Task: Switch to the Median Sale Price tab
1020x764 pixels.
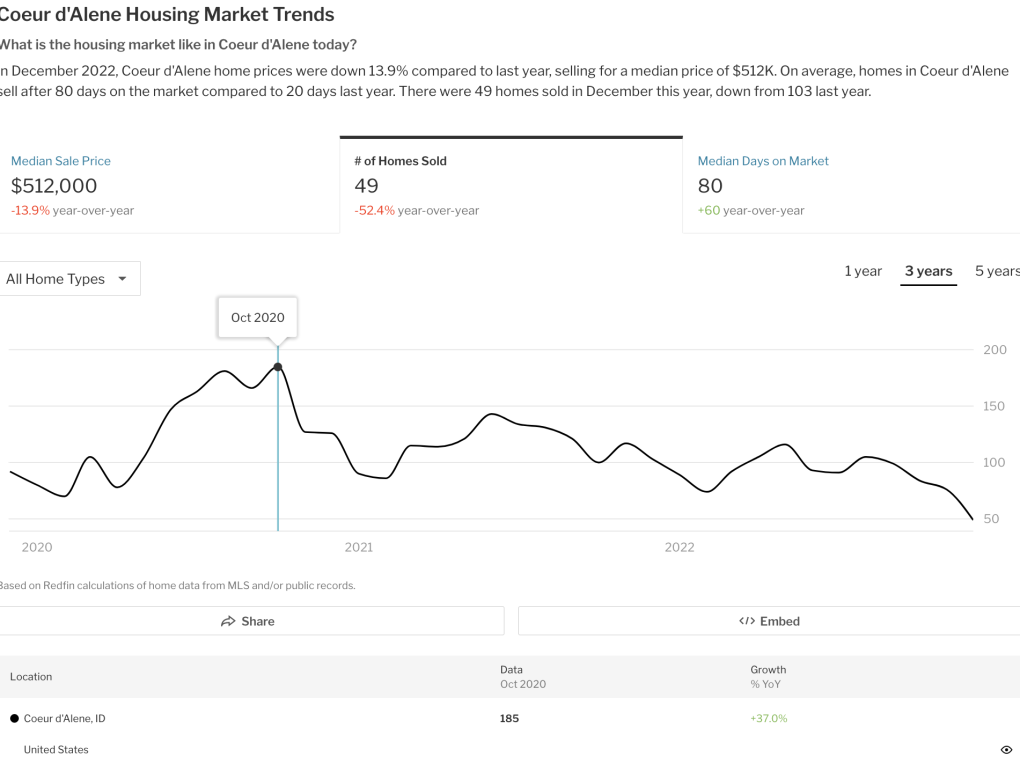Action: [61, 161]
